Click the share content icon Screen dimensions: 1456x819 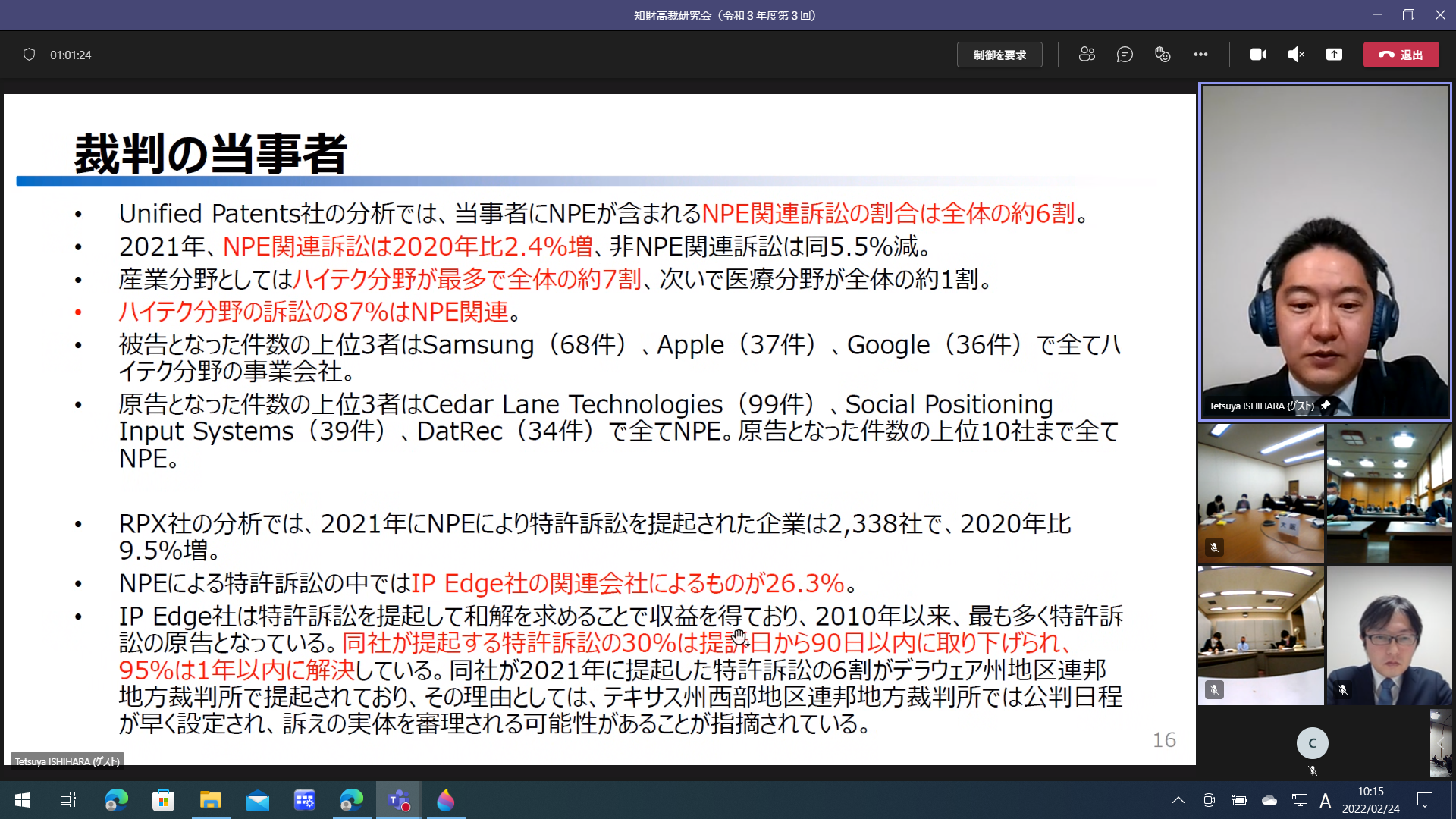[x=1335, y=55]
